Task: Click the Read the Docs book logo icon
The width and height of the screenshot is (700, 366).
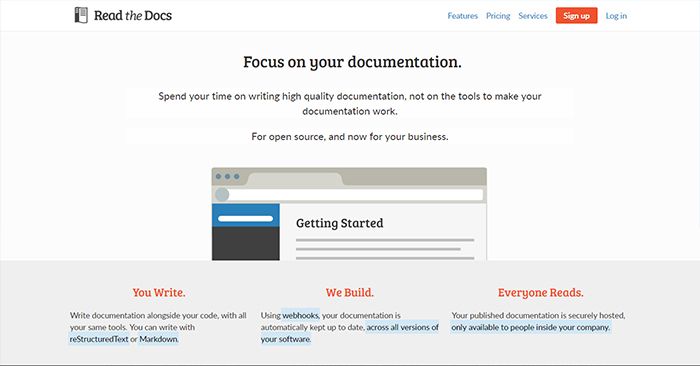Action: [x=81, y=15]
